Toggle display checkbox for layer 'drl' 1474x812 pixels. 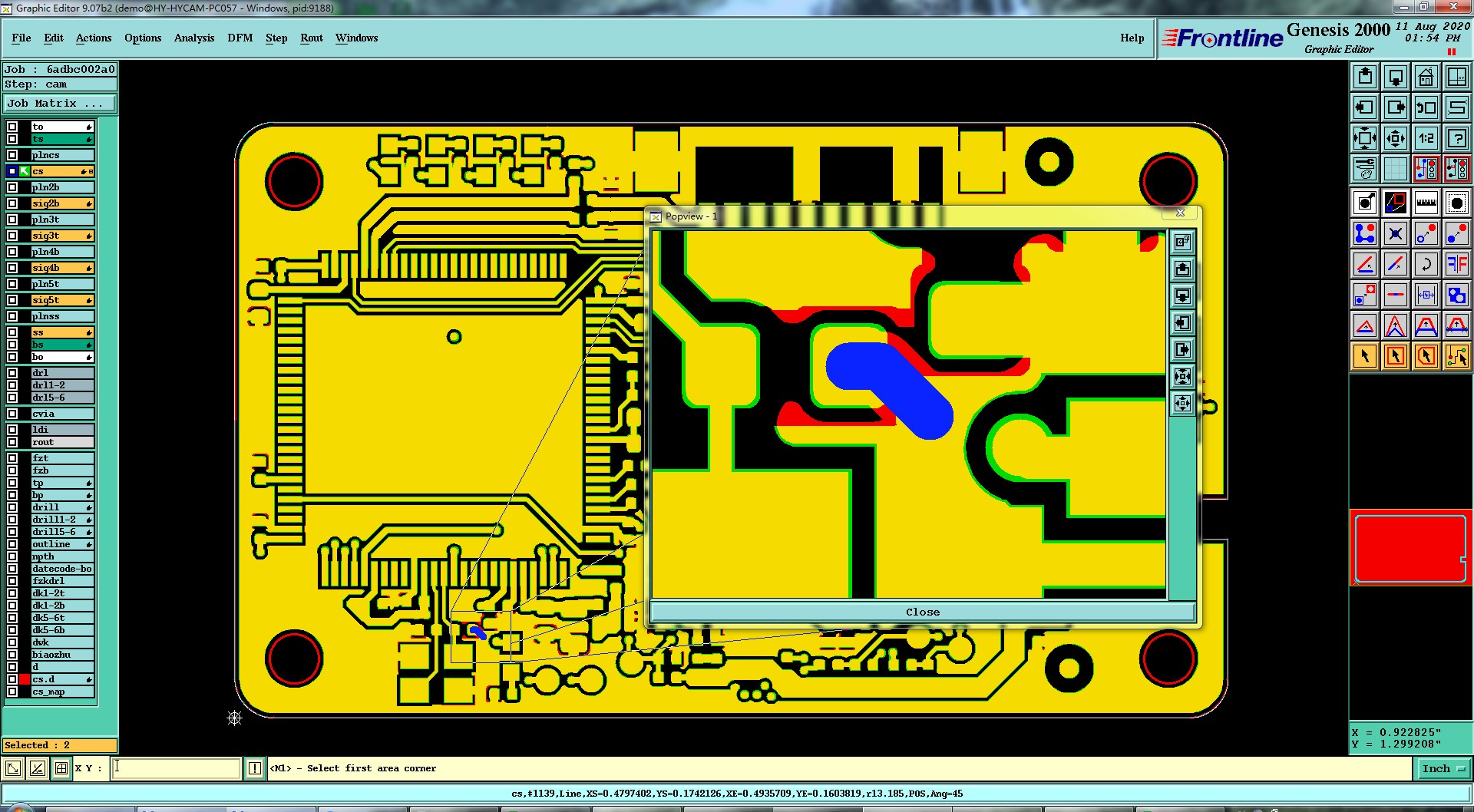tap(12, 373)
